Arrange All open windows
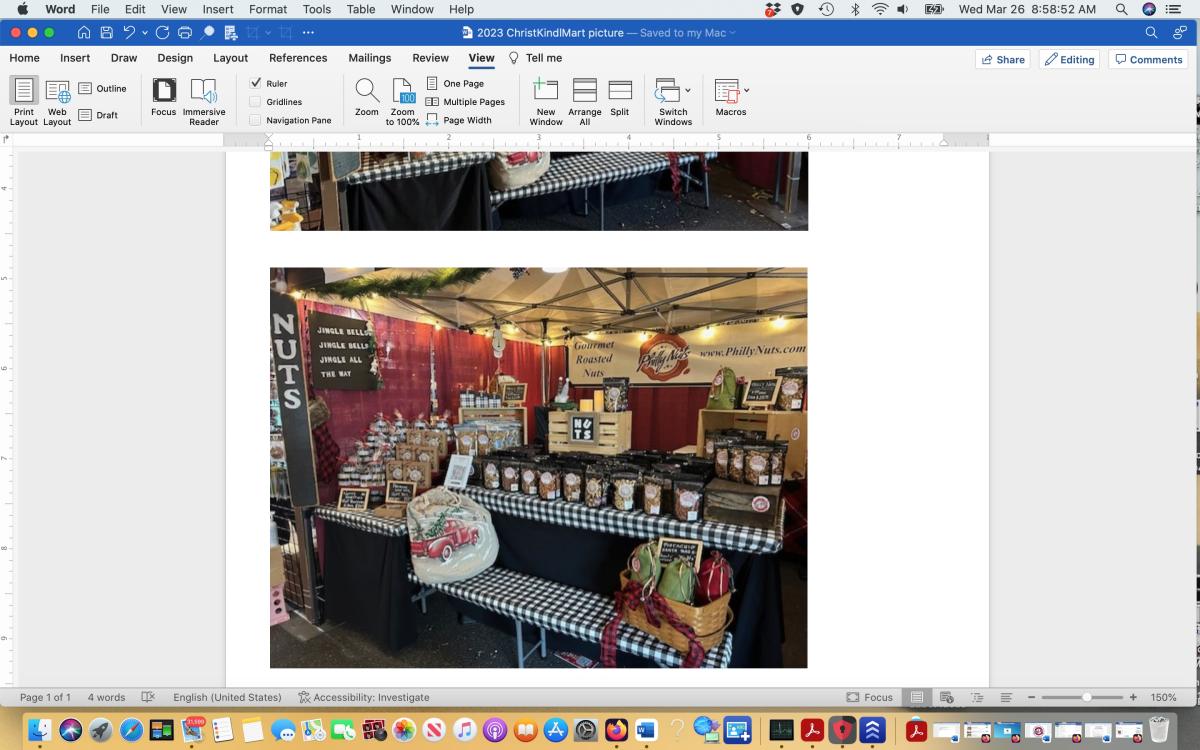The image size is (1200, 750). 585,102
